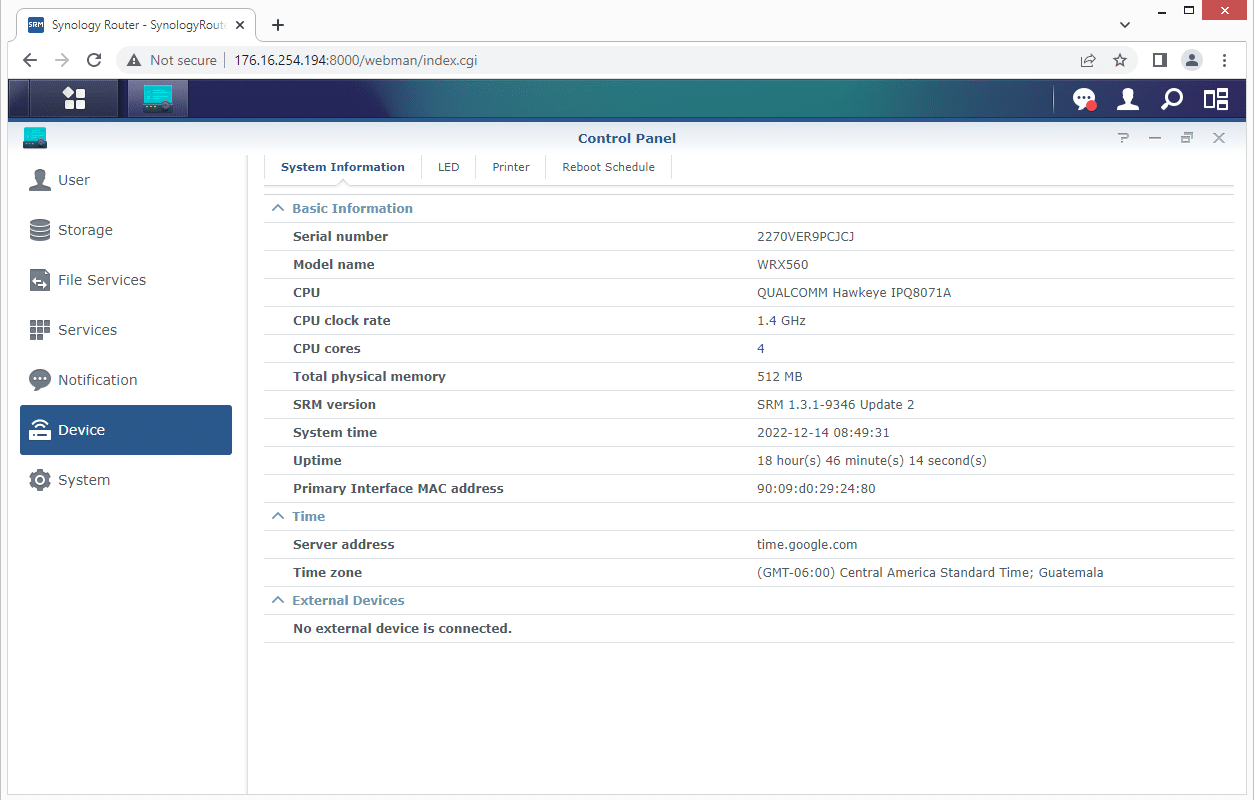Go back using the browser back arrow
The image size is (1254, 800).
pyautogui.click(x=30, y=60)
